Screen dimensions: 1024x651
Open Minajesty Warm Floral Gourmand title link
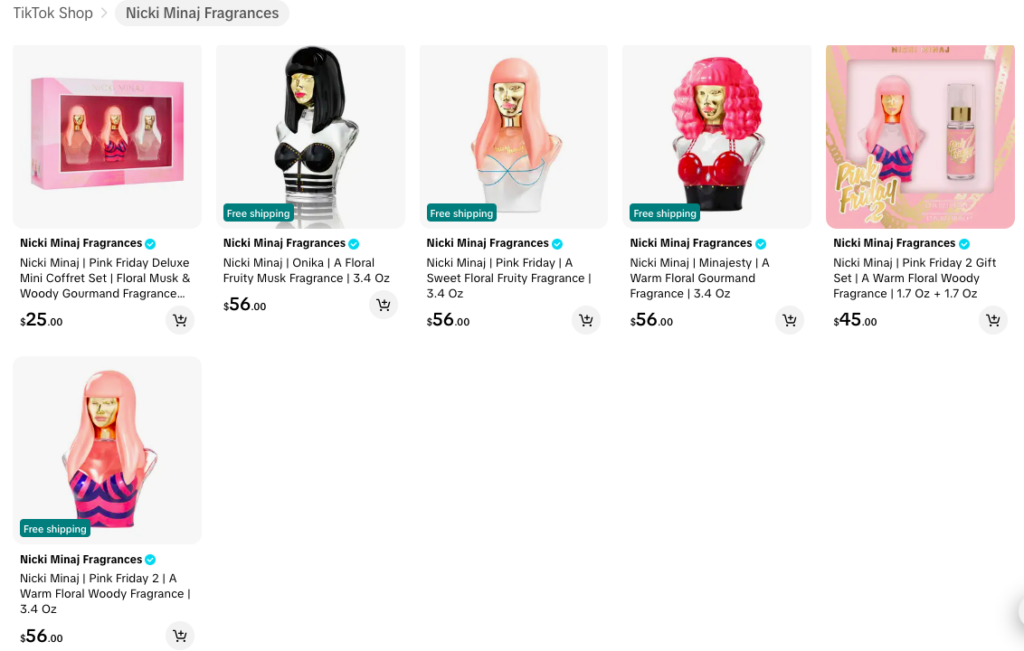[x=699, y=278]
